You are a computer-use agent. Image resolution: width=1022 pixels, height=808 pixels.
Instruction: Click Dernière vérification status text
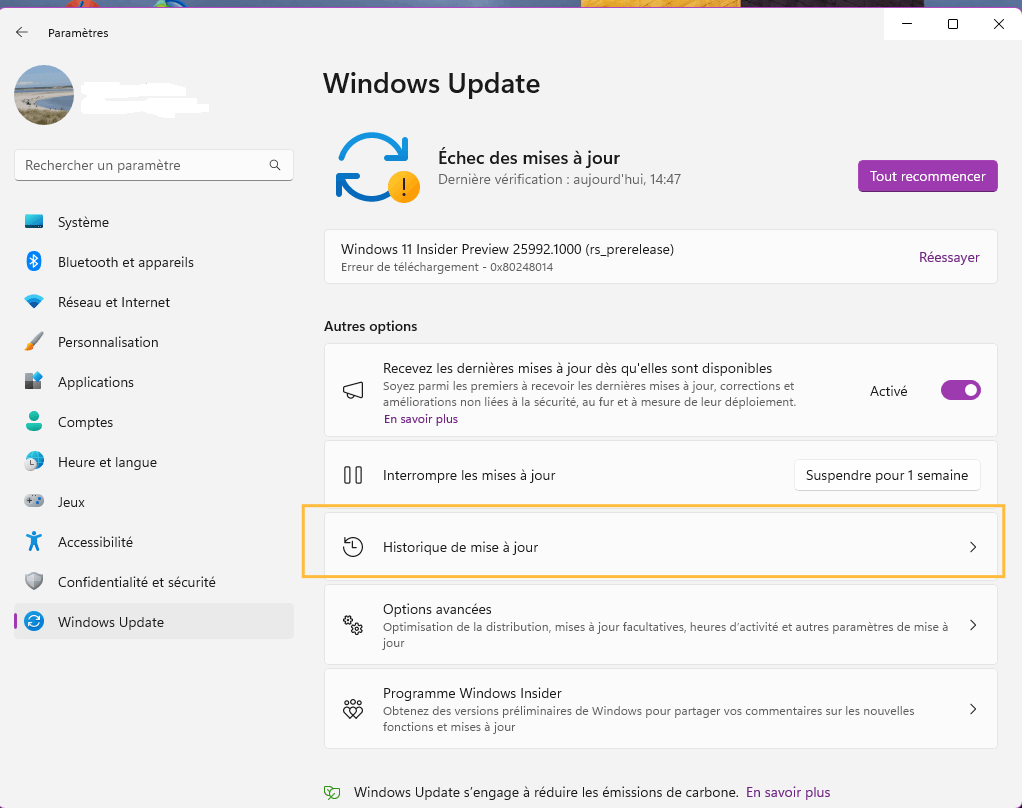click(x=559, y=179)
